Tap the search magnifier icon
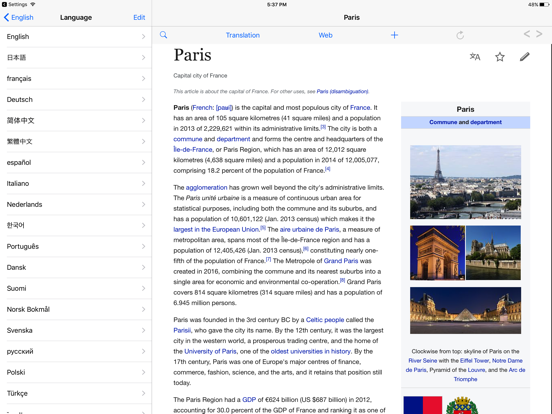 click(x=163, y=35)
